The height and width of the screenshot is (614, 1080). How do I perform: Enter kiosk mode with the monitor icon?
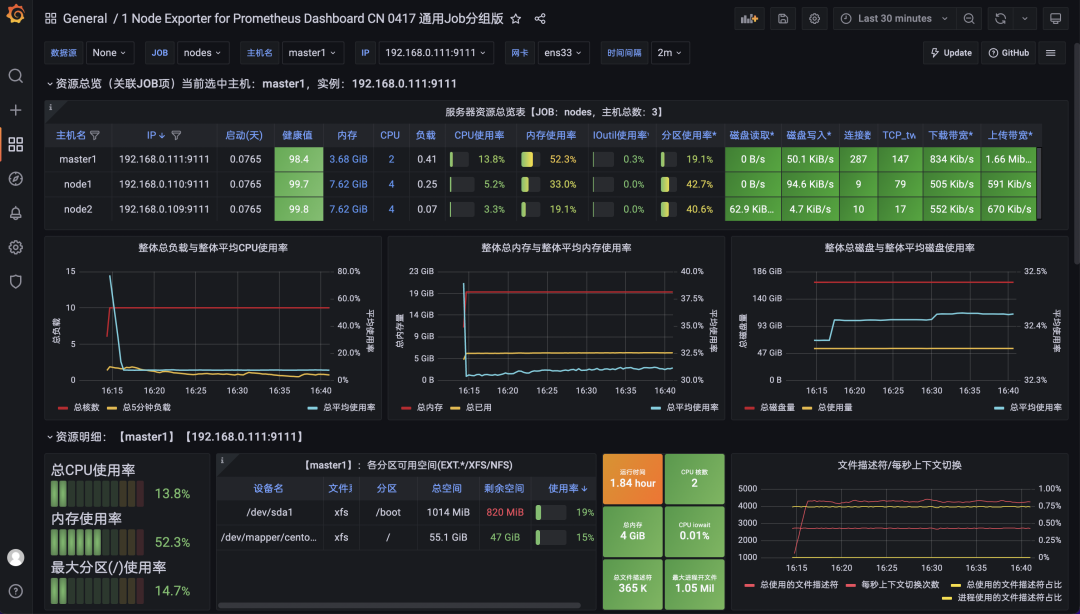coord(1055,17)
